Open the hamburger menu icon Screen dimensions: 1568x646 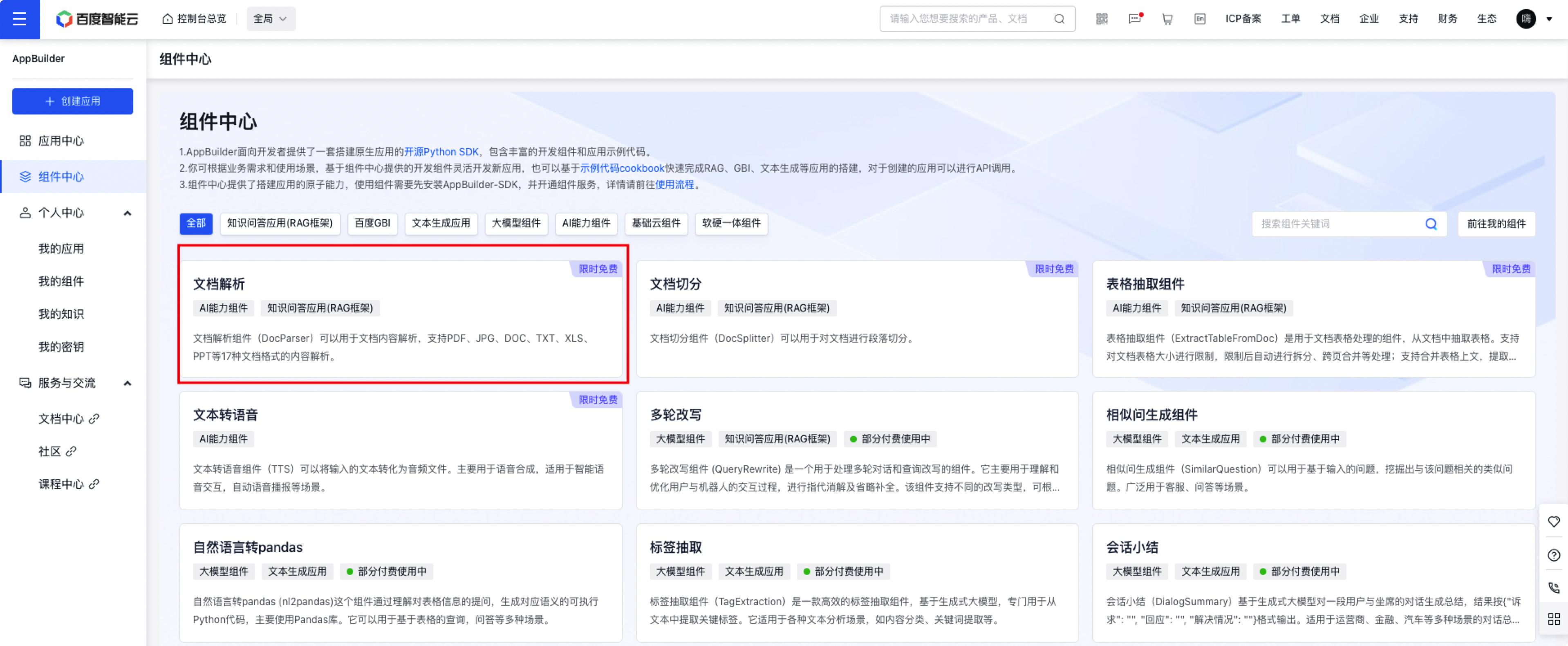[20, 19]
